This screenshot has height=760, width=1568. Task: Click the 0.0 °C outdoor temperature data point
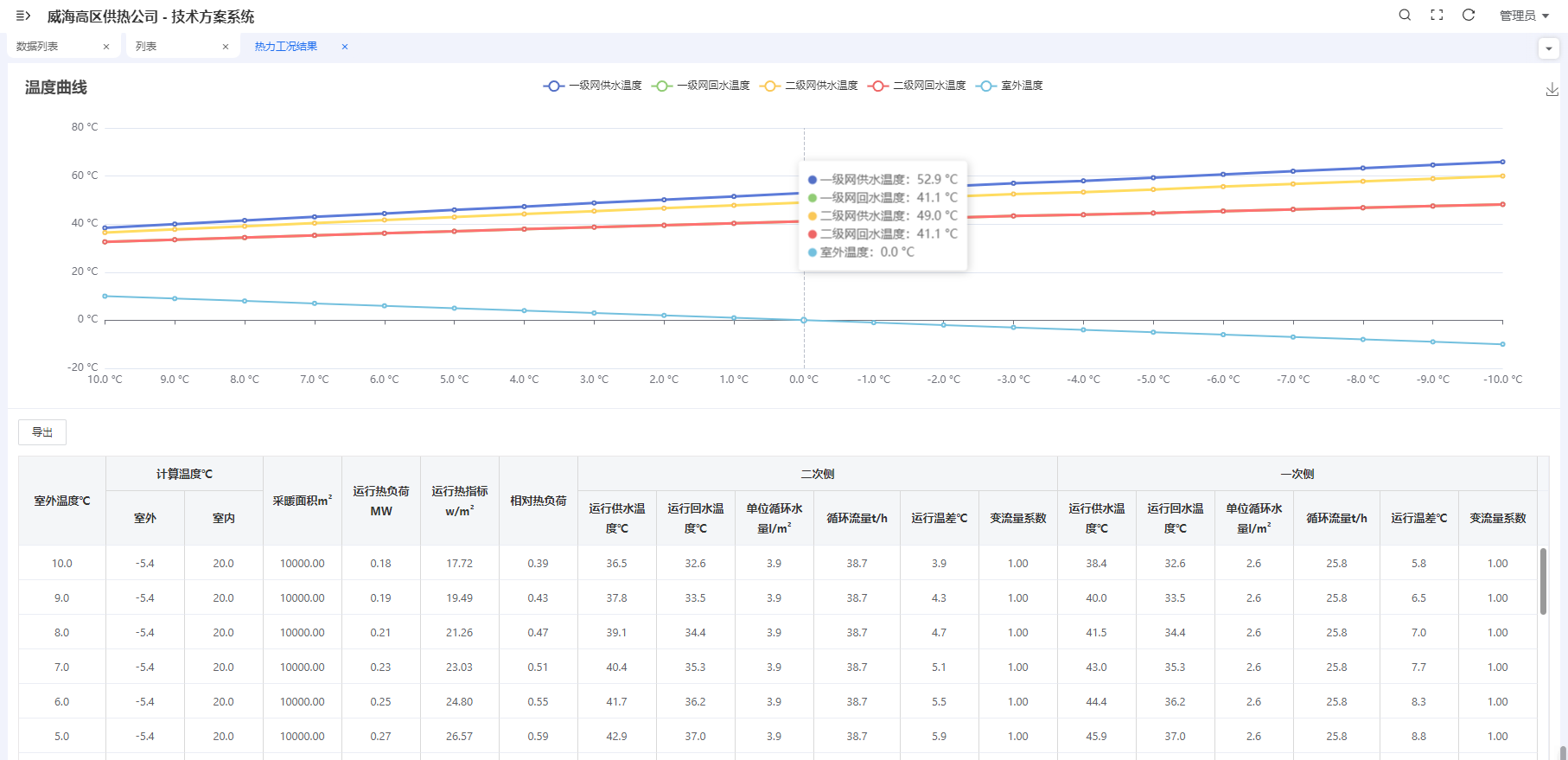[x=804, y=321]
